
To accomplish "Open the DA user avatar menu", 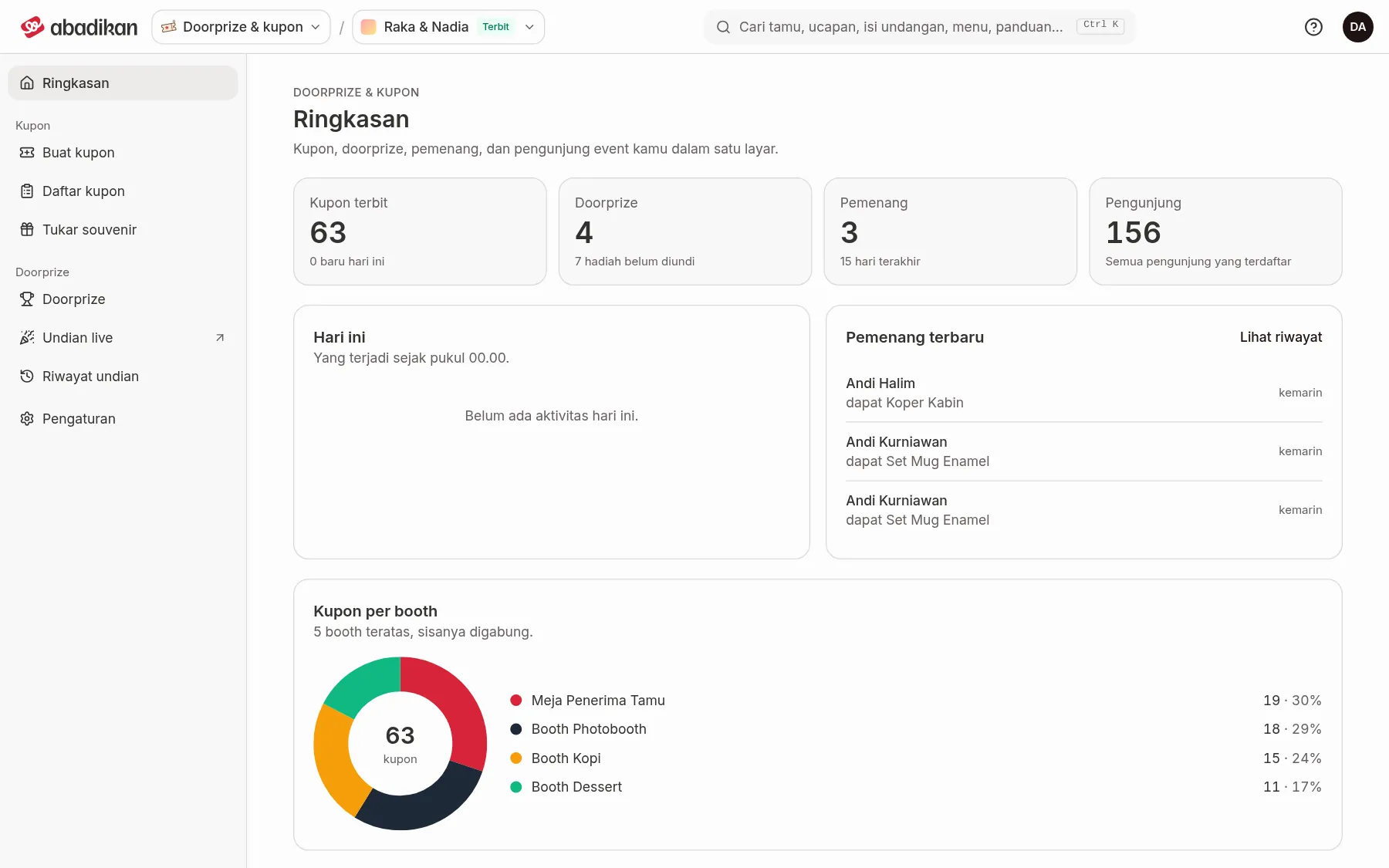I will (x=1358, y=27).
